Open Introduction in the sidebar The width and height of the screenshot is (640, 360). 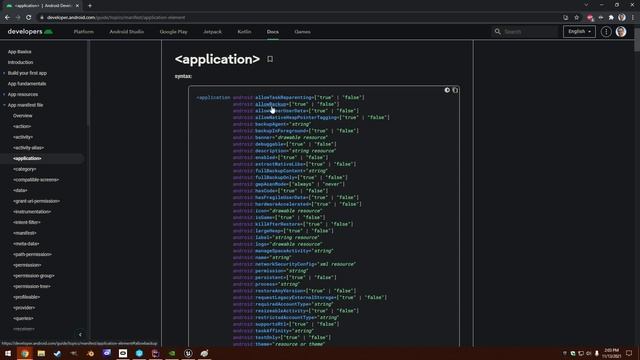(20, 62)
